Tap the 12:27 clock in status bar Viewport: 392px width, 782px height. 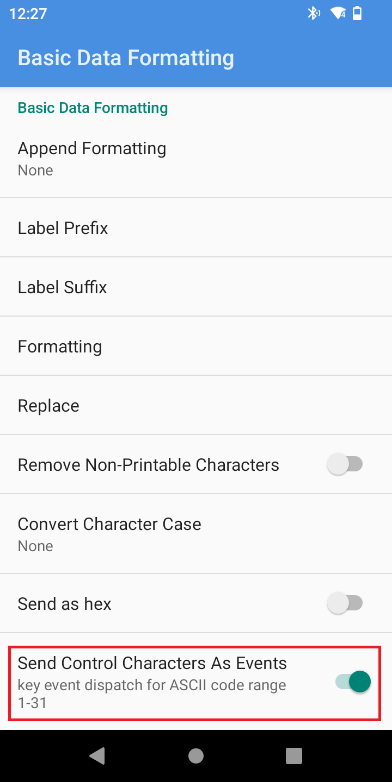click(x=26, y=14)
